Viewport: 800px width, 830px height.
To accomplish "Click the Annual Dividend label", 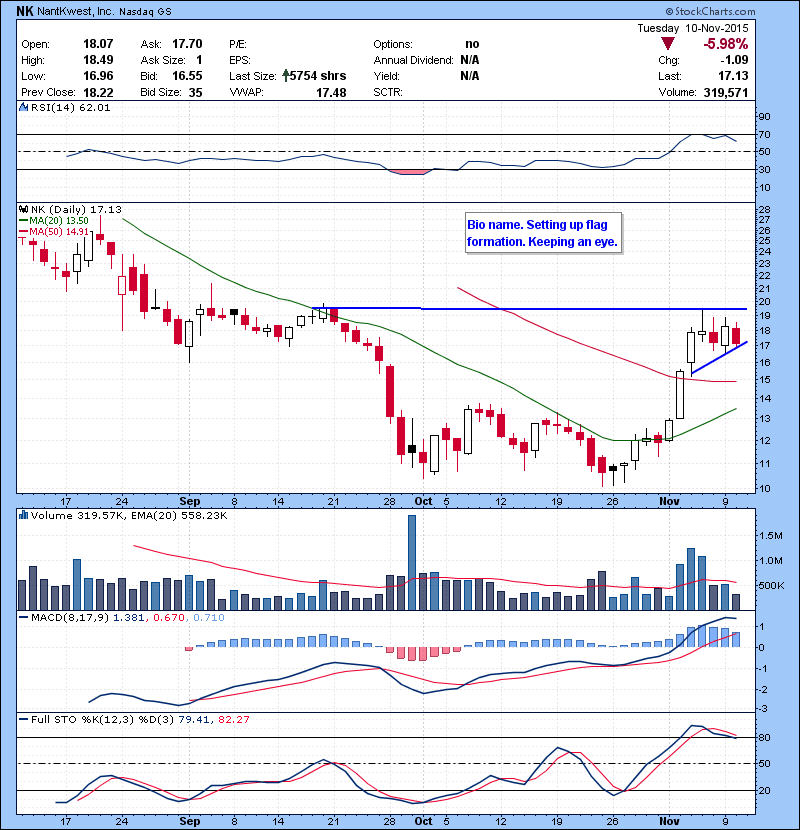I will (x=413, y=60).
